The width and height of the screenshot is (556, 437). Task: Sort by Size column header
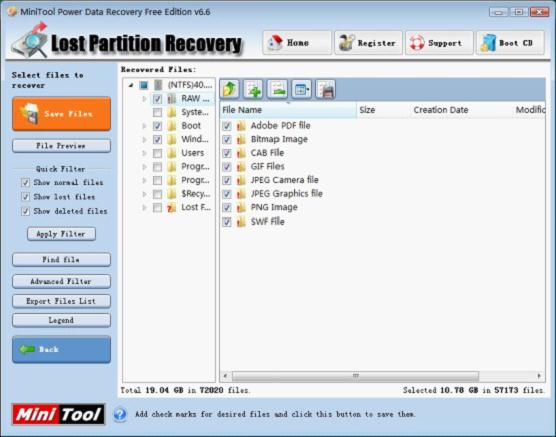click(x=384, y=110)
